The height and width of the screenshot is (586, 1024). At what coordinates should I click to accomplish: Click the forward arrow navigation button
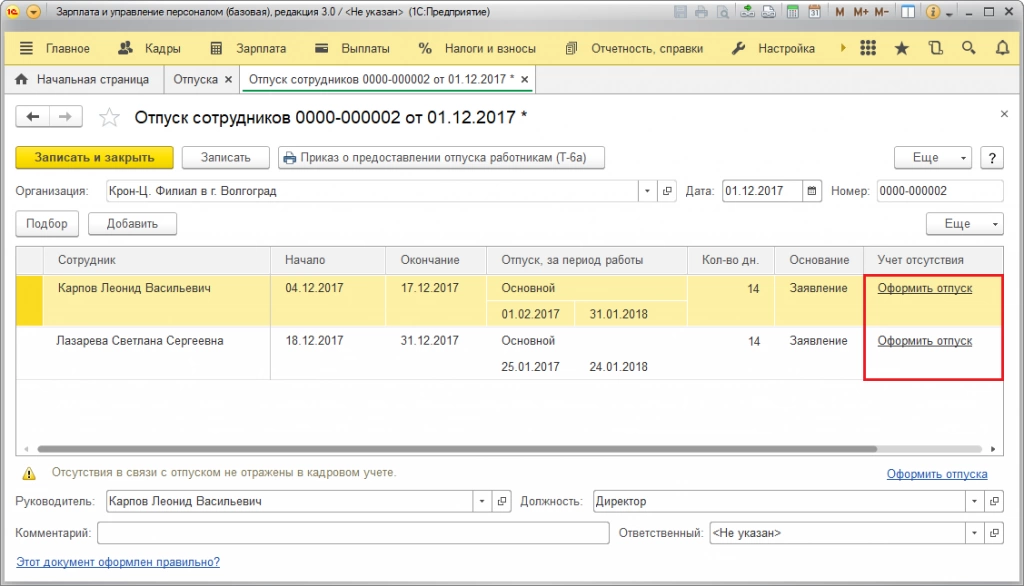tap(65, 116)
